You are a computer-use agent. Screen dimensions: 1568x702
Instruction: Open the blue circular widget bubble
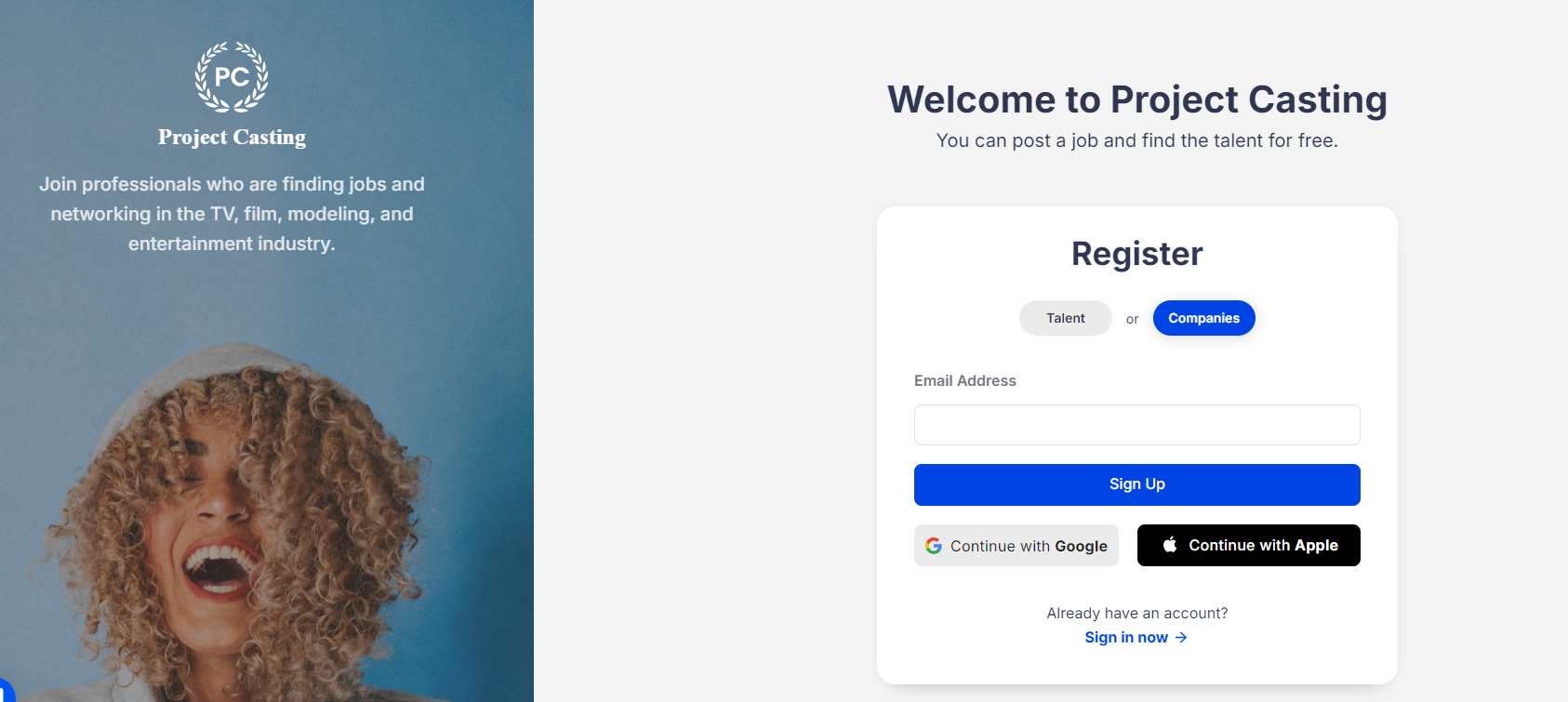5,693
